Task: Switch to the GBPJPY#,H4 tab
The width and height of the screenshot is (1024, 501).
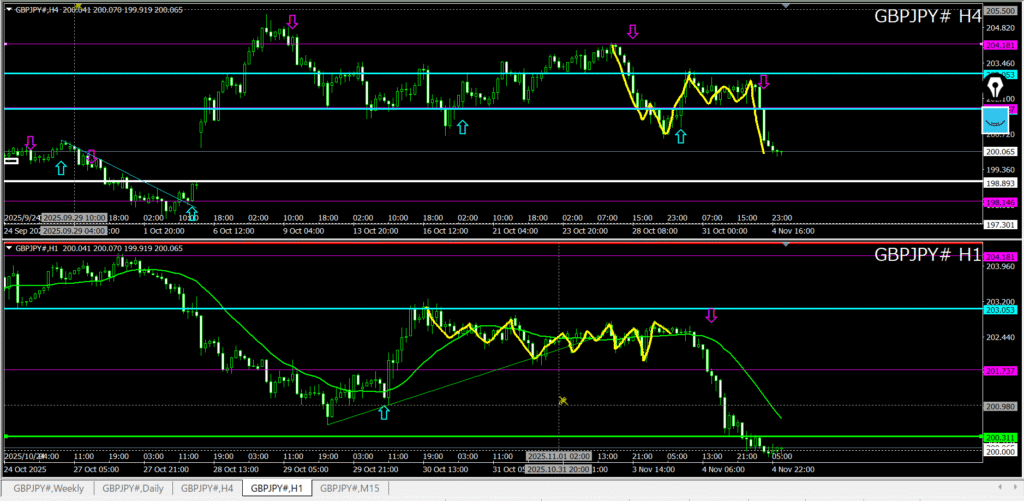Action: coord(207,488)
